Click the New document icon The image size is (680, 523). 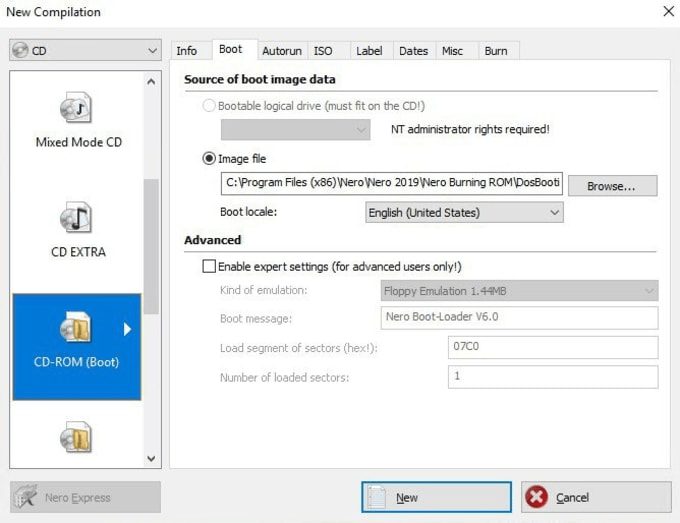point(377,497)
